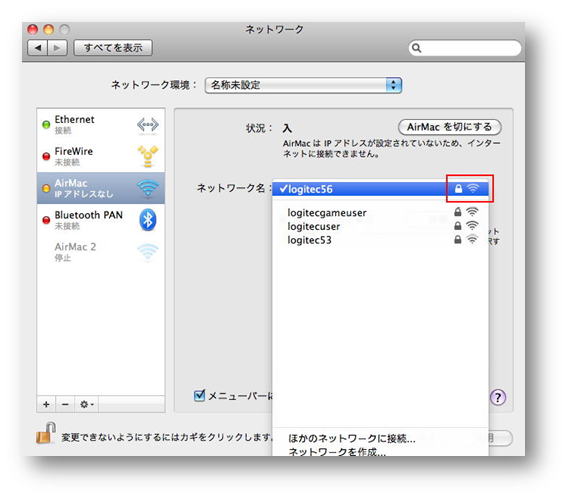This screenshot has width=567, height=498.
Task: Click the signal icon beside logitec56
Action: pos(473,188)
